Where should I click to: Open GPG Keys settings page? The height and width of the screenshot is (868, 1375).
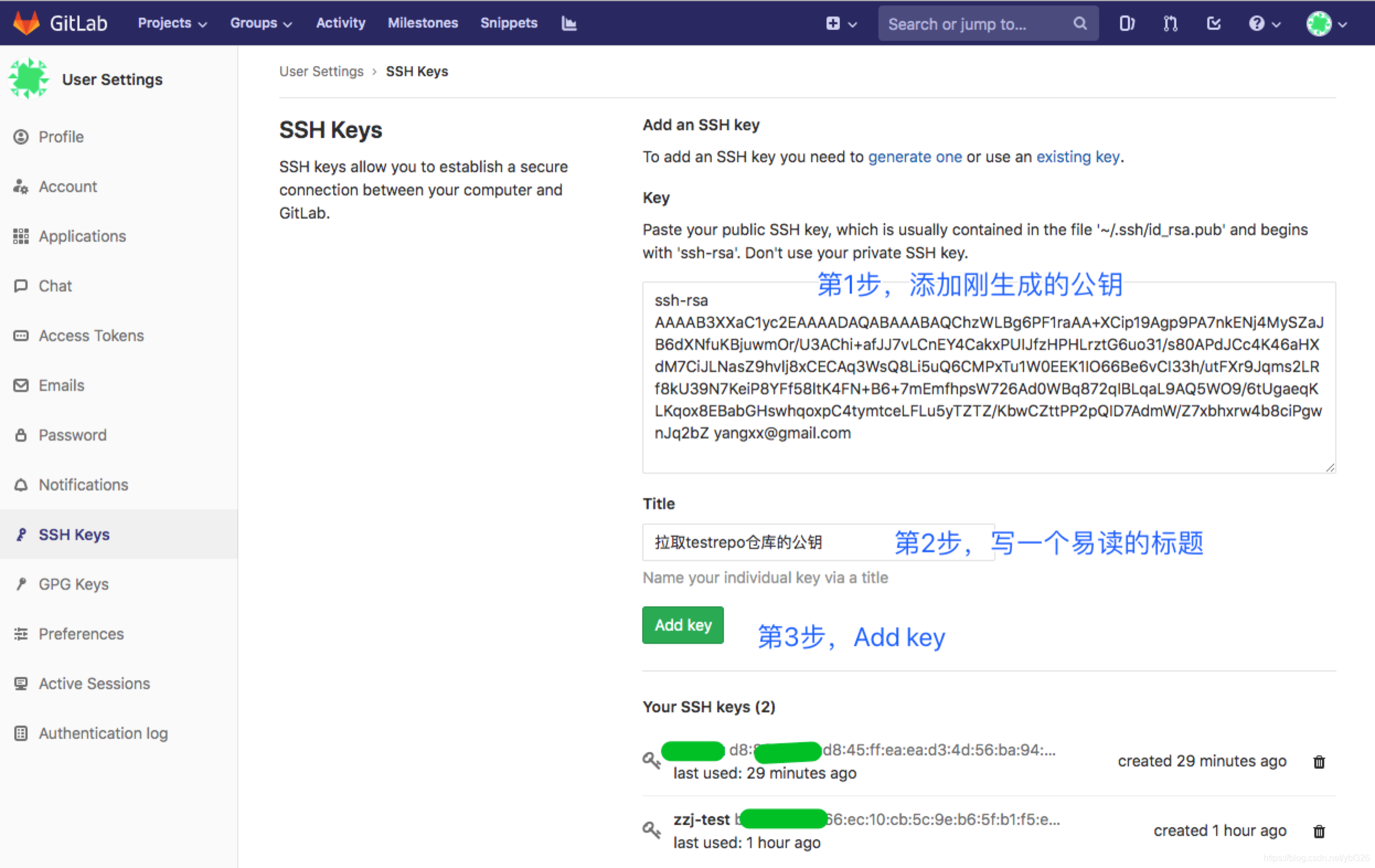73,584
